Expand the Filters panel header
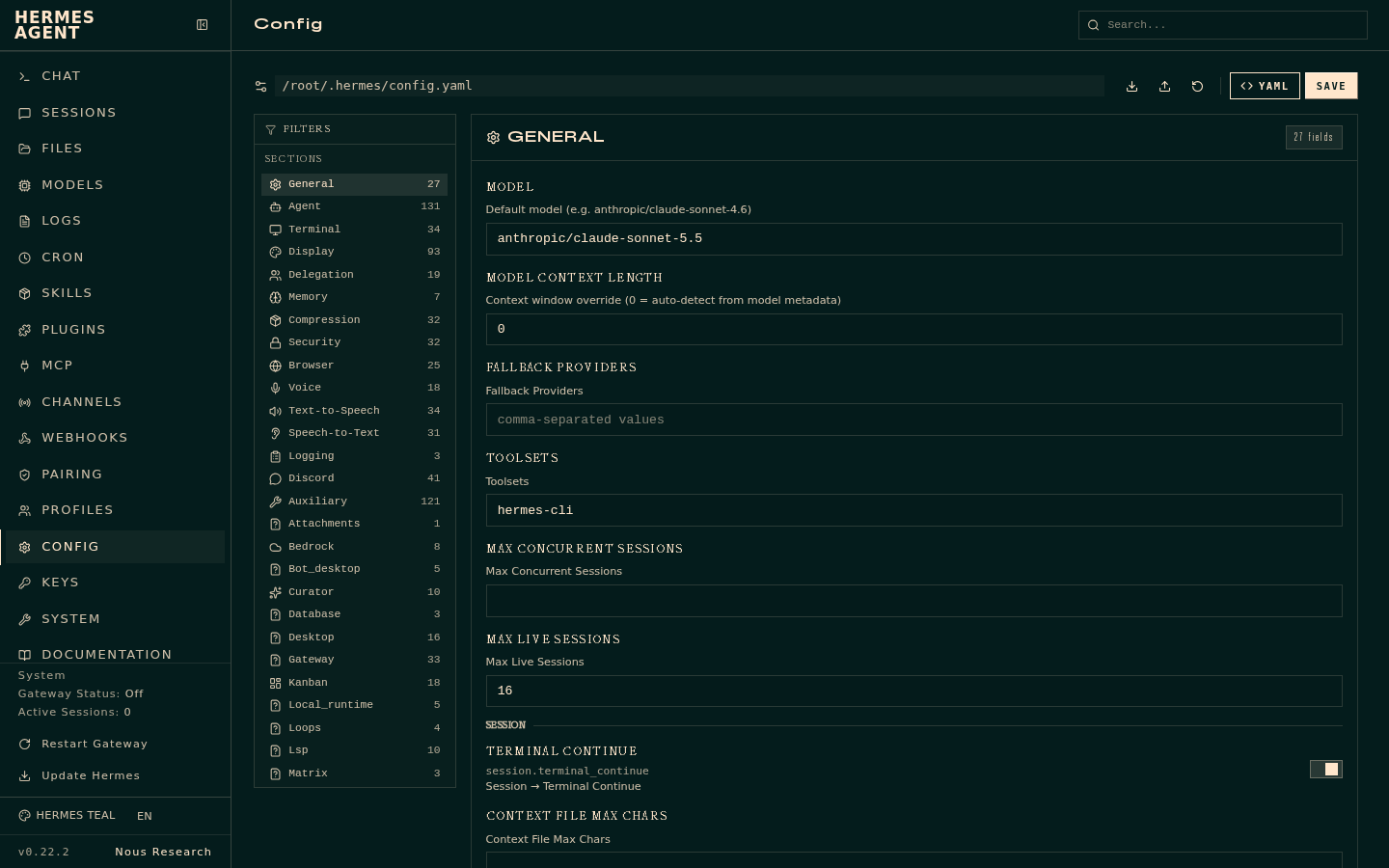Viewport: 1389px width, 868px height. click(x=355, y=129)
